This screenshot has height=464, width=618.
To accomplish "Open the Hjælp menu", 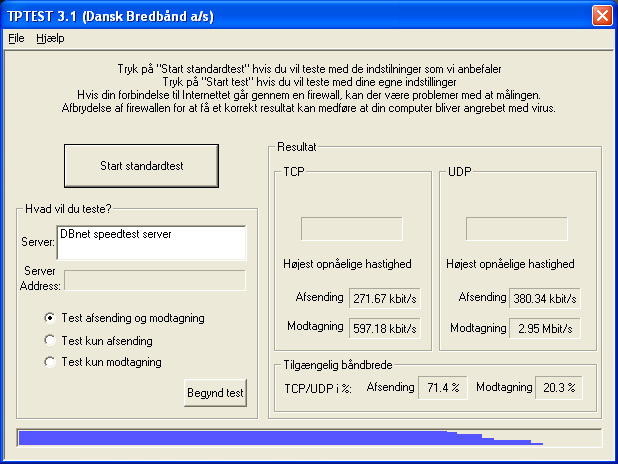I will click(50, 38).
